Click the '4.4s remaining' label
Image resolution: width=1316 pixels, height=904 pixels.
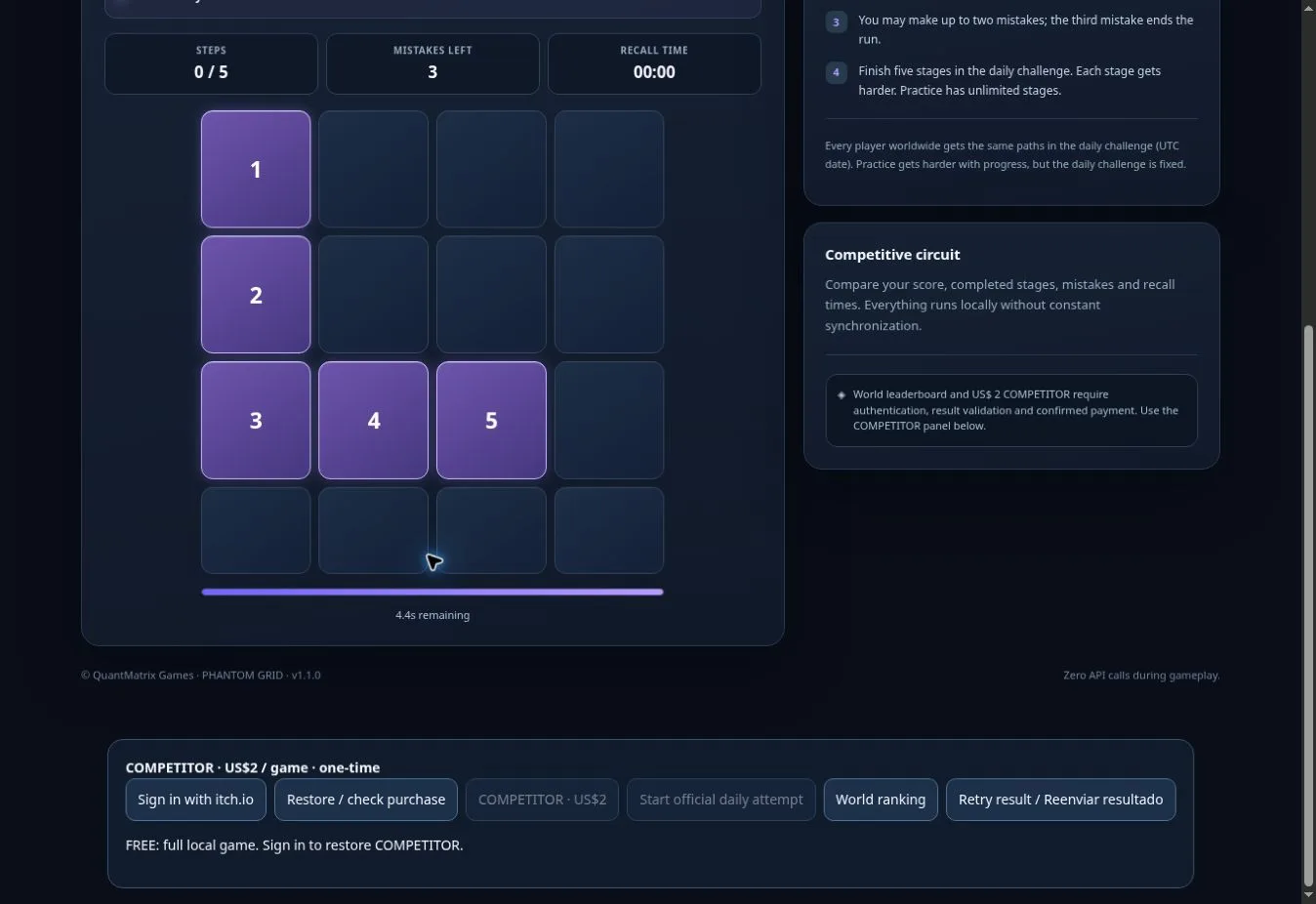pos(432,615)
